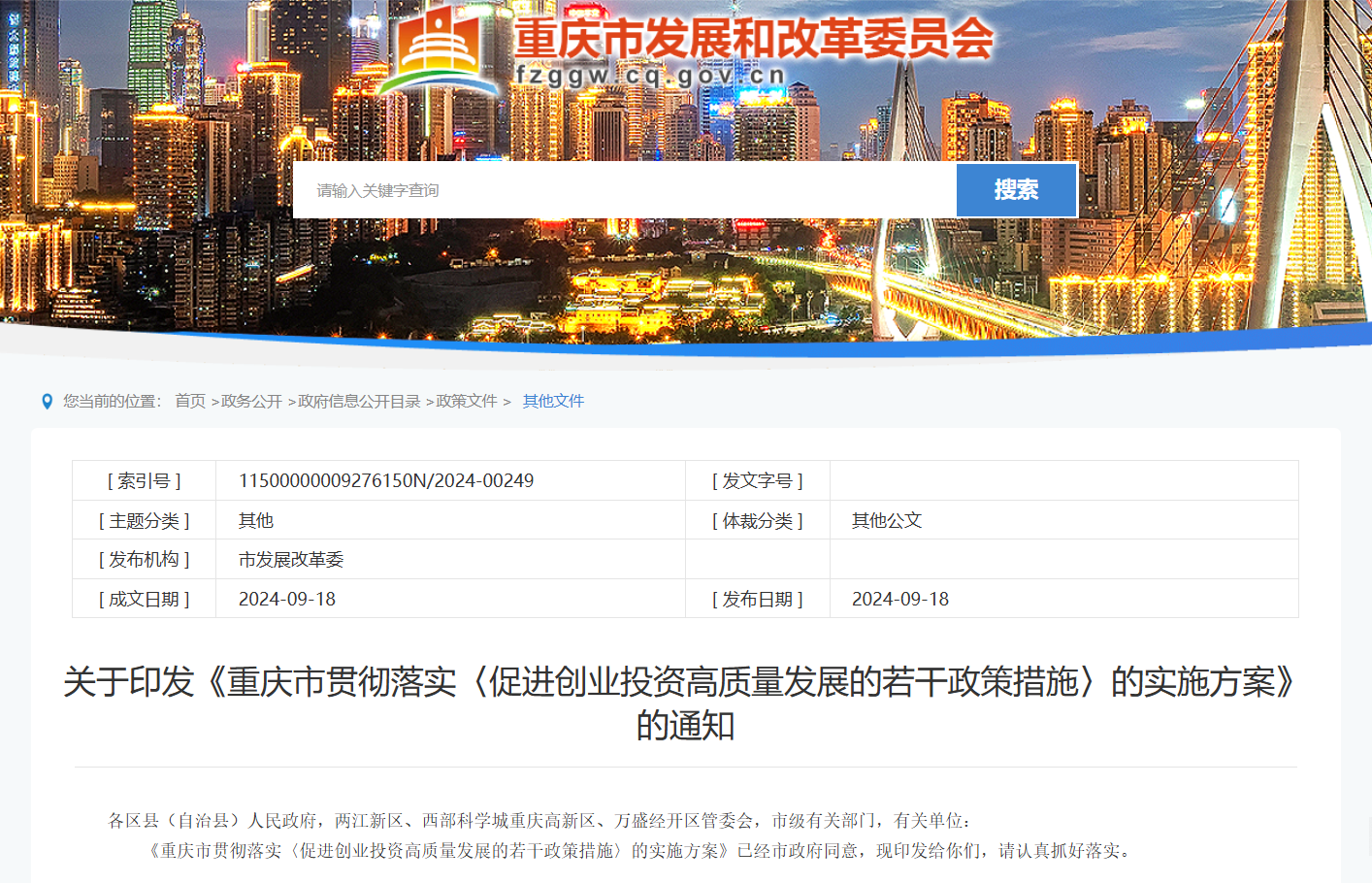Click the notice title 关于印发实施方案的通知
The width and height of the screenshot is (1372, 883).
coord(685,705)
